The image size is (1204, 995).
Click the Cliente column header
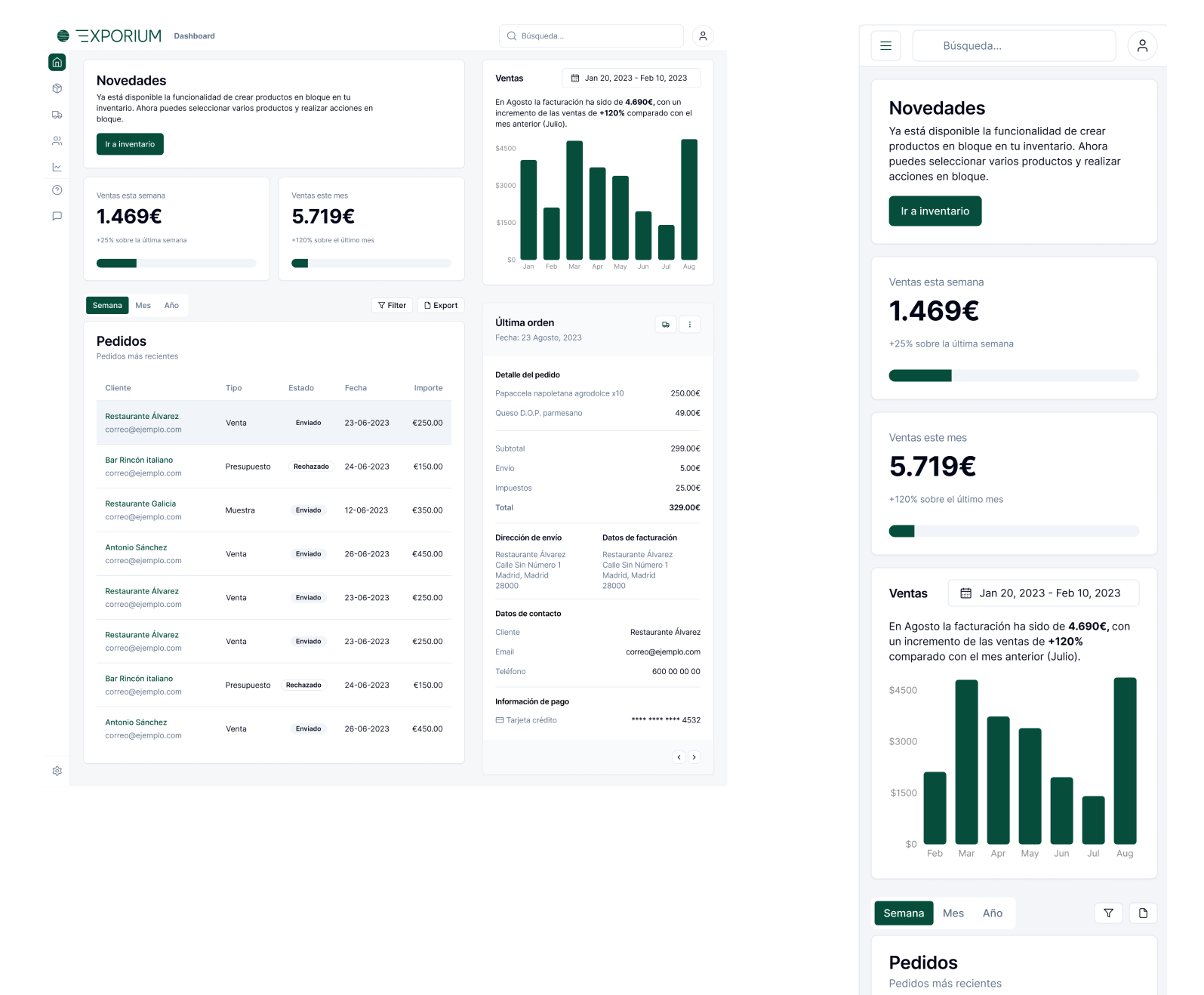(x=119, y=388)
